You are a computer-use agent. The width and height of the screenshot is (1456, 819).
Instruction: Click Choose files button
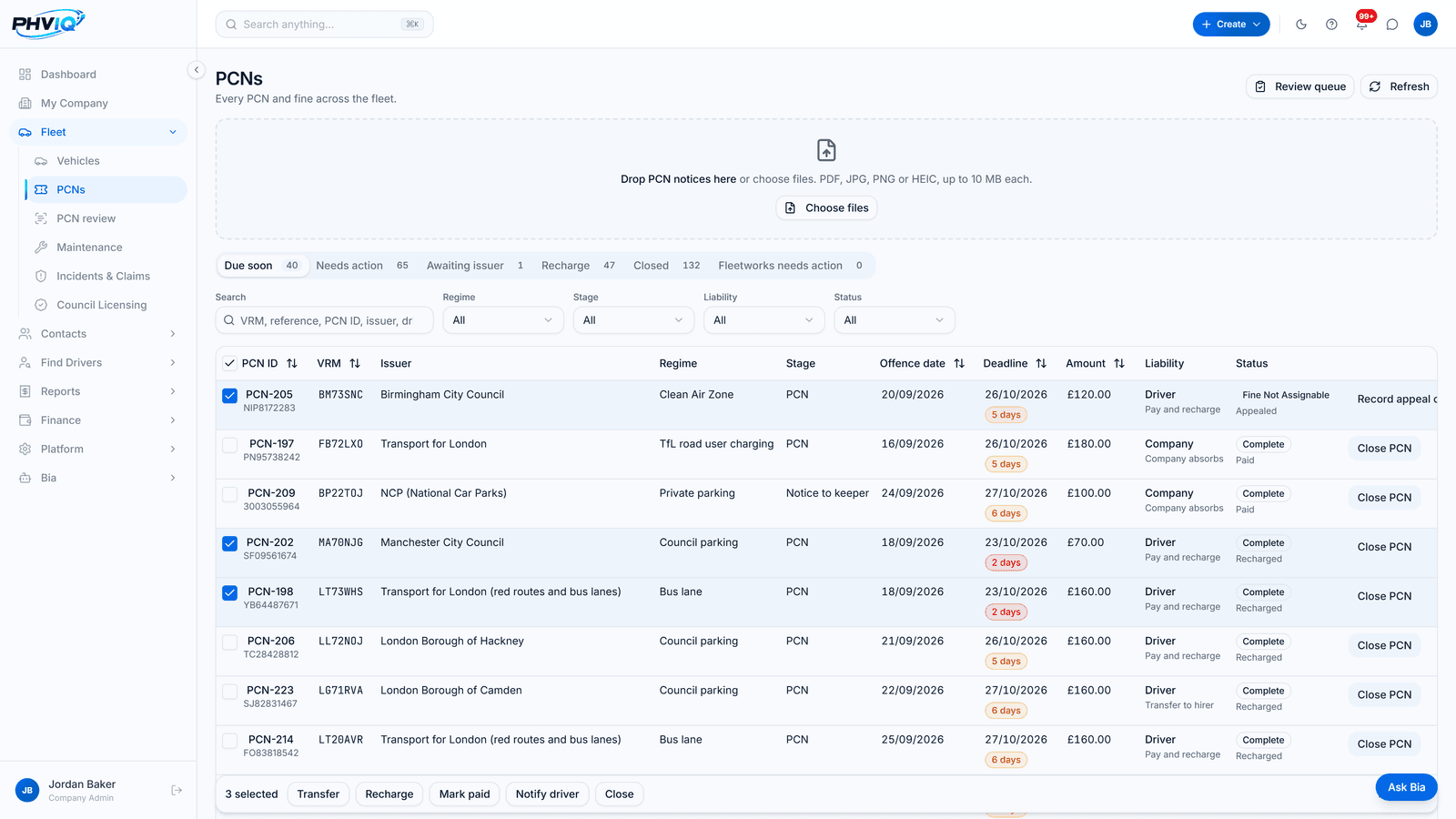826,208
